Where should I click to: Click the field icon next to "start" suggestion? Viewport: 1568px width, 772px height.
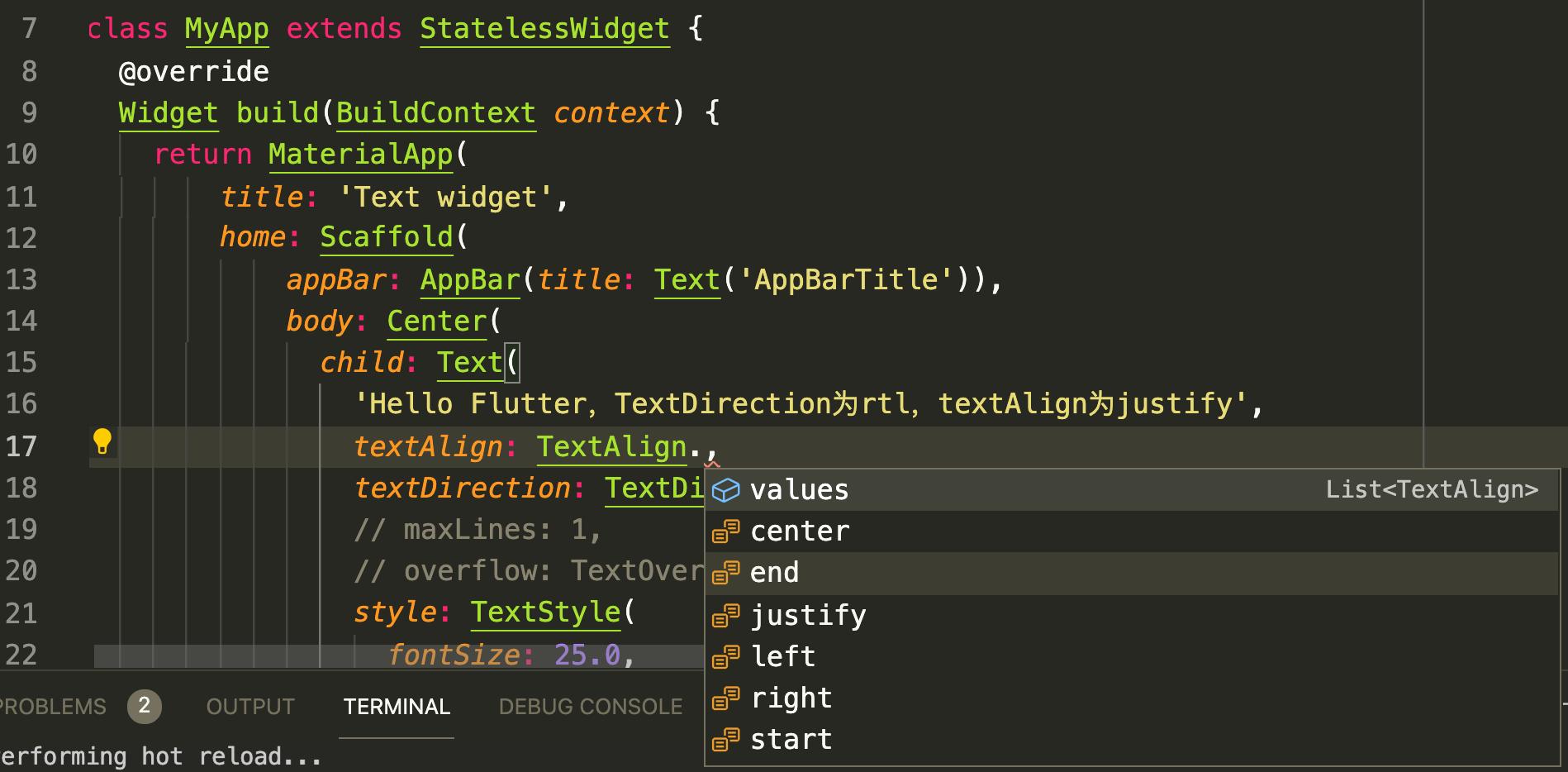[x=726, y=738]
